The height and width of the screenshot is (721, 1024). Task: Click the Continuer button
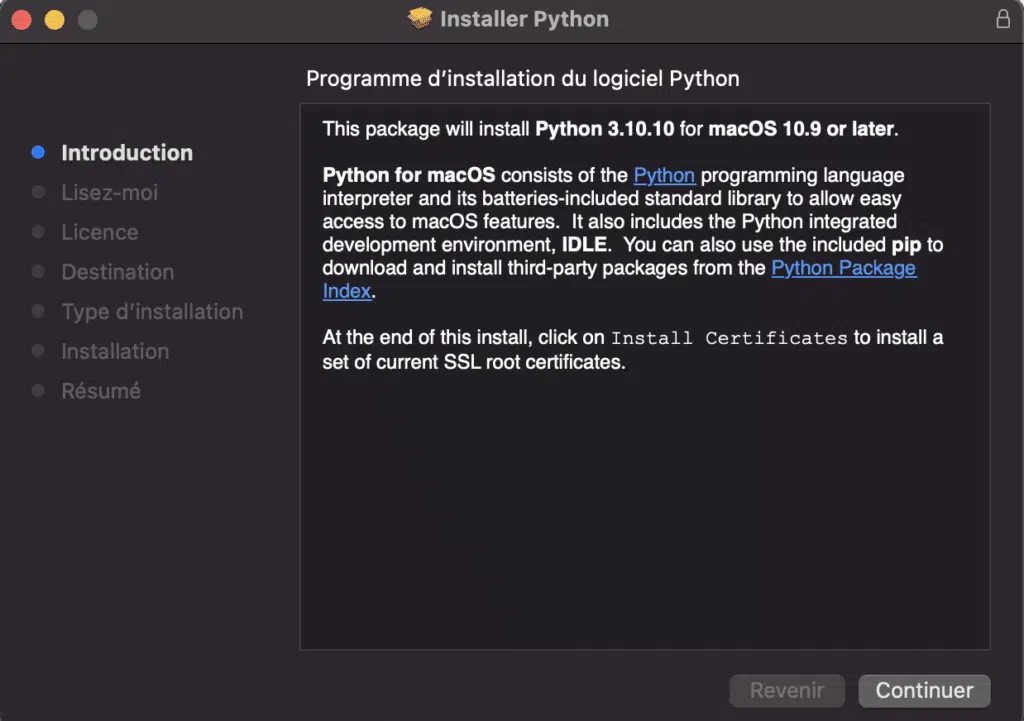click(x=924, y=690)
